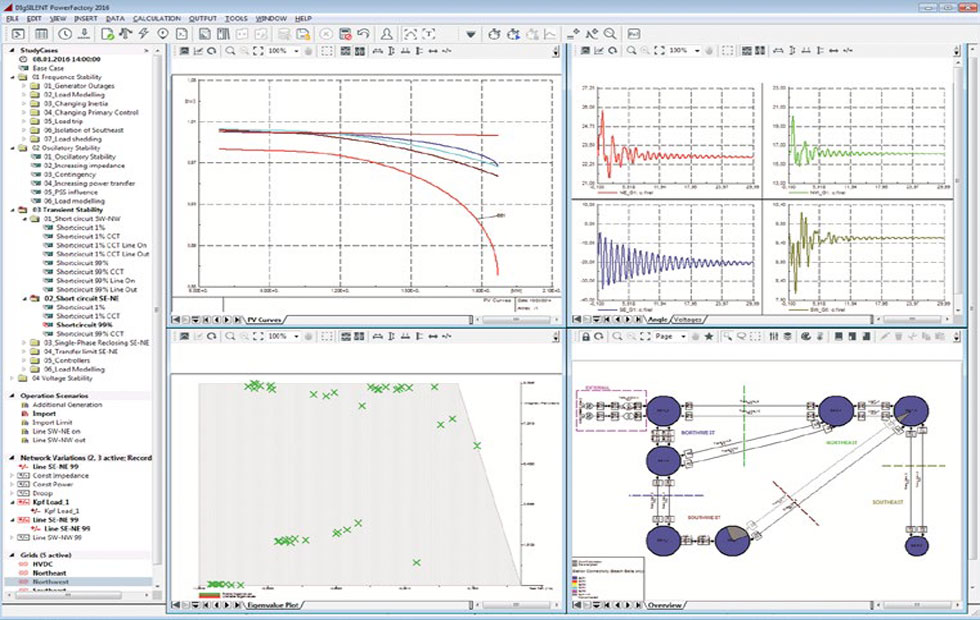This screenshot has height=620, width=980.
Task: Click the magnifier search icon in main toolbar
Action: (x=610, y=34)
